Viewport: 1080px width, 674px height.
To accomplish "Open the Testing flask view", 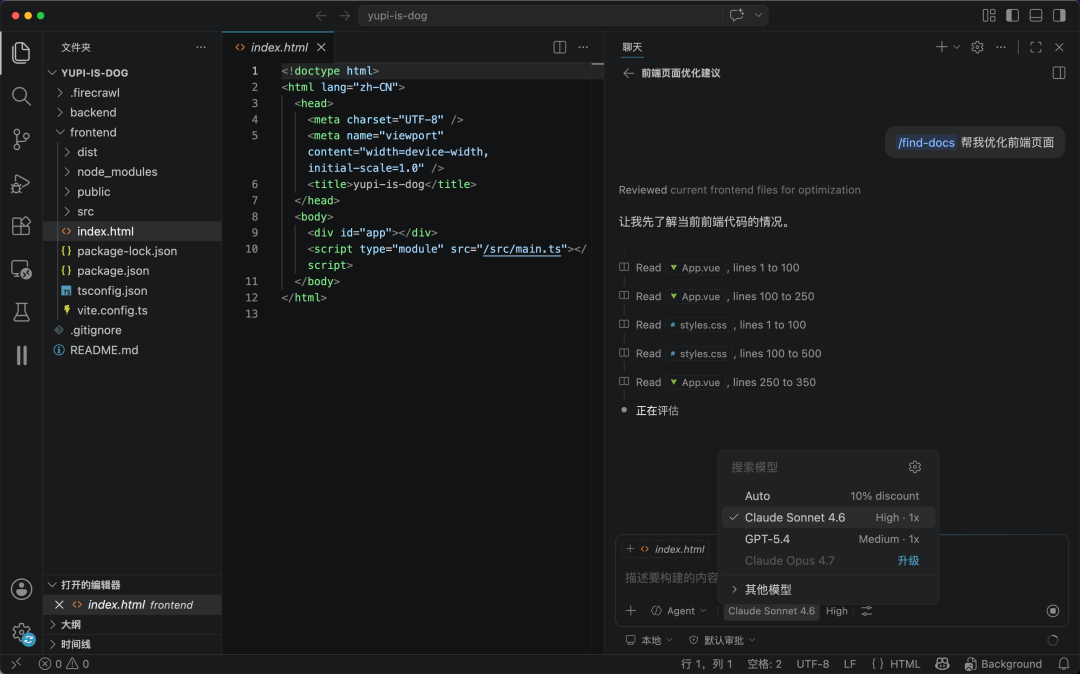I will coord(21,313).
